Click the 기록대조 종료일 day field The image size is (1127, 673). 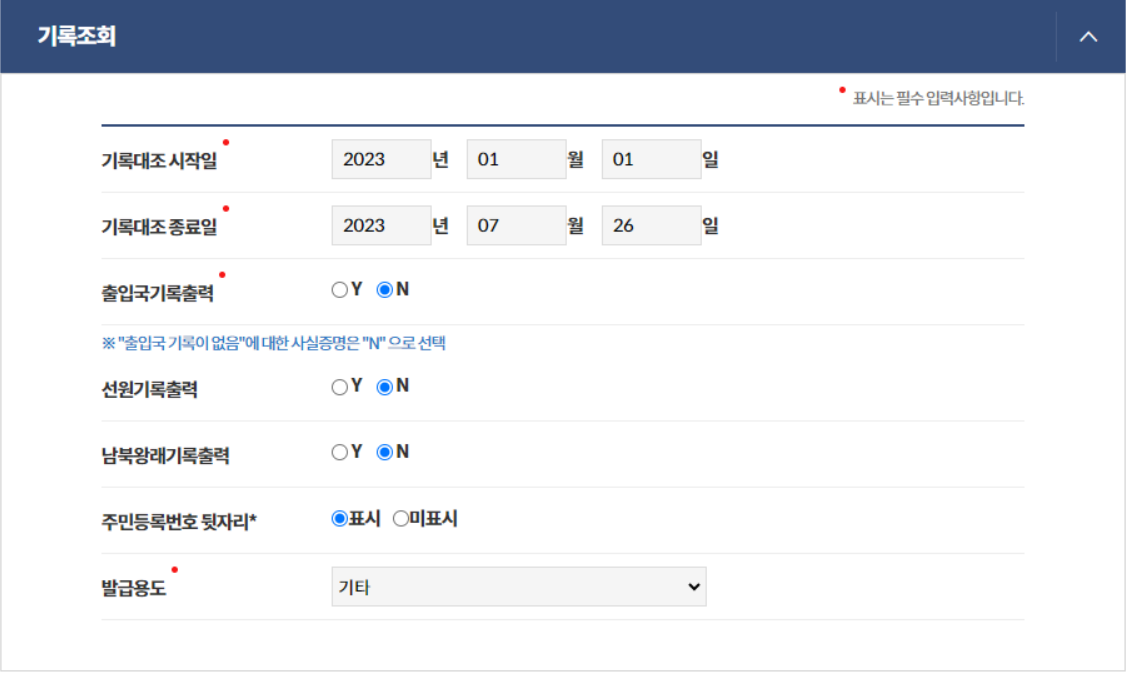651,225
